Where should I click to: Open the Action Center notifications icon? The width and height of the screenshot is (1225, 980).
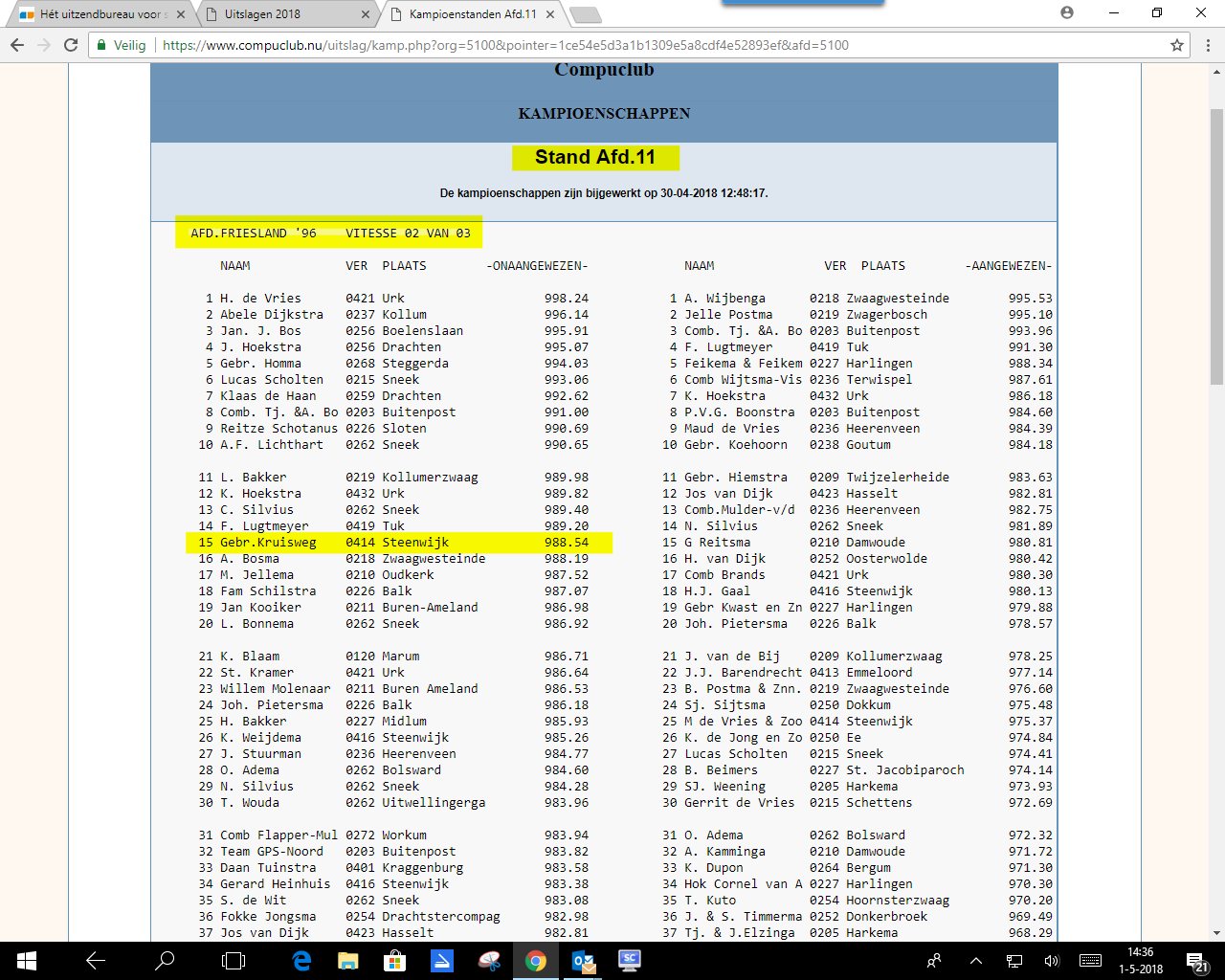click(x=1197, y=961)
